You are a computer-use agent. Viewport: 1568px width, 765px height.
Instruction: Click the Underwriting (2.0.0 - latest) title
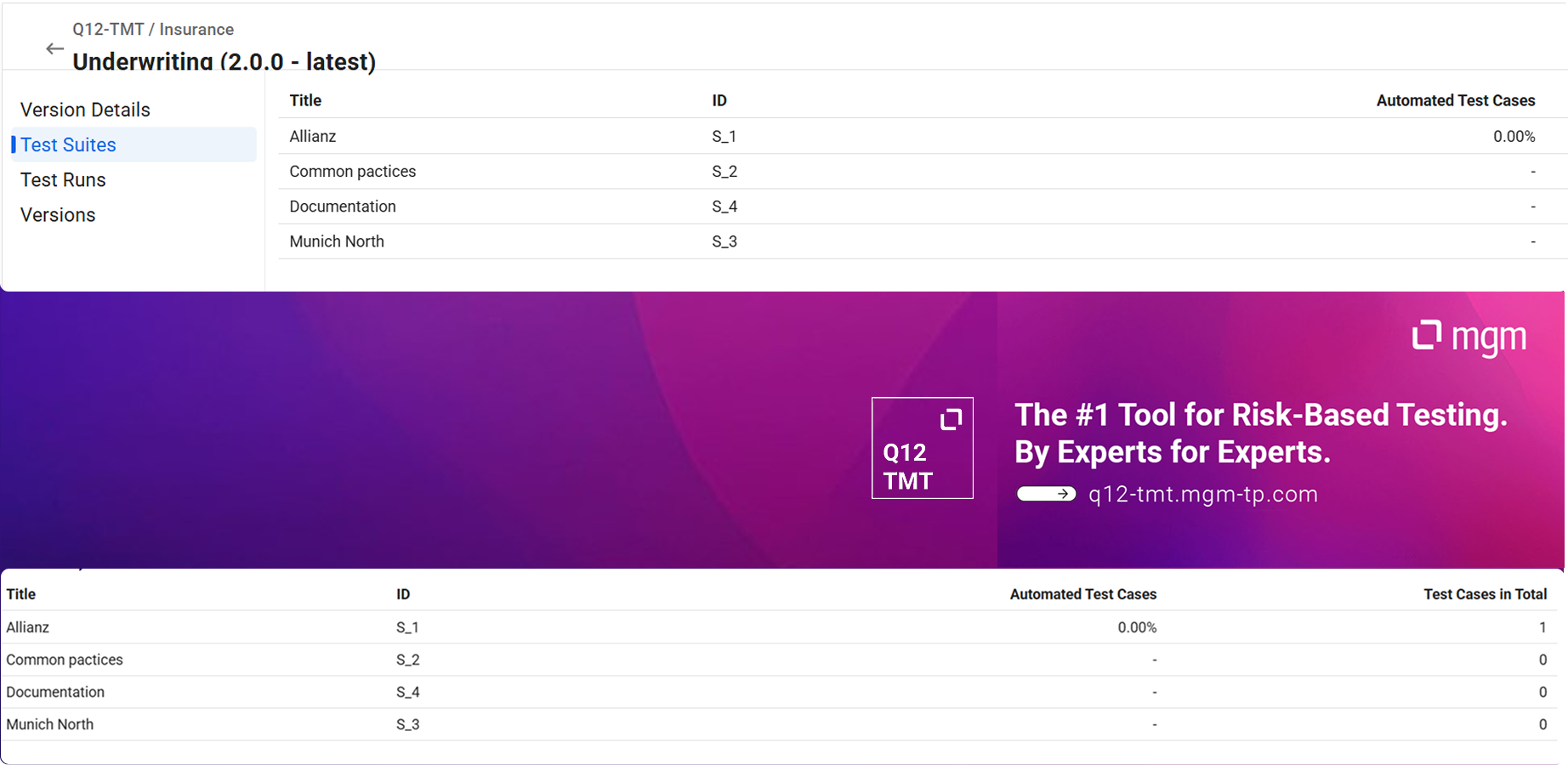point(224,61)
